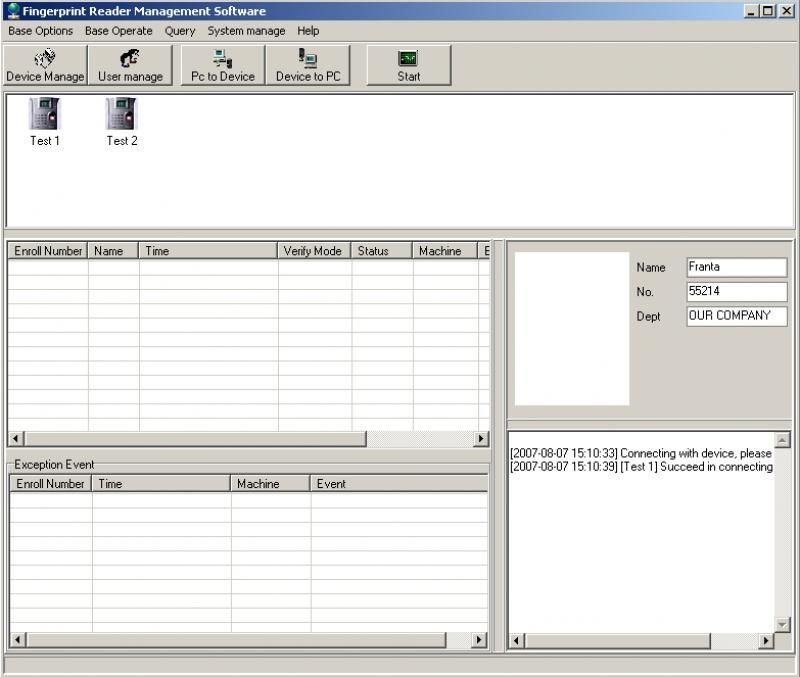Open Device Manage from the toolbar
This screenshot has height=677, width=800.
click(45, 65)
